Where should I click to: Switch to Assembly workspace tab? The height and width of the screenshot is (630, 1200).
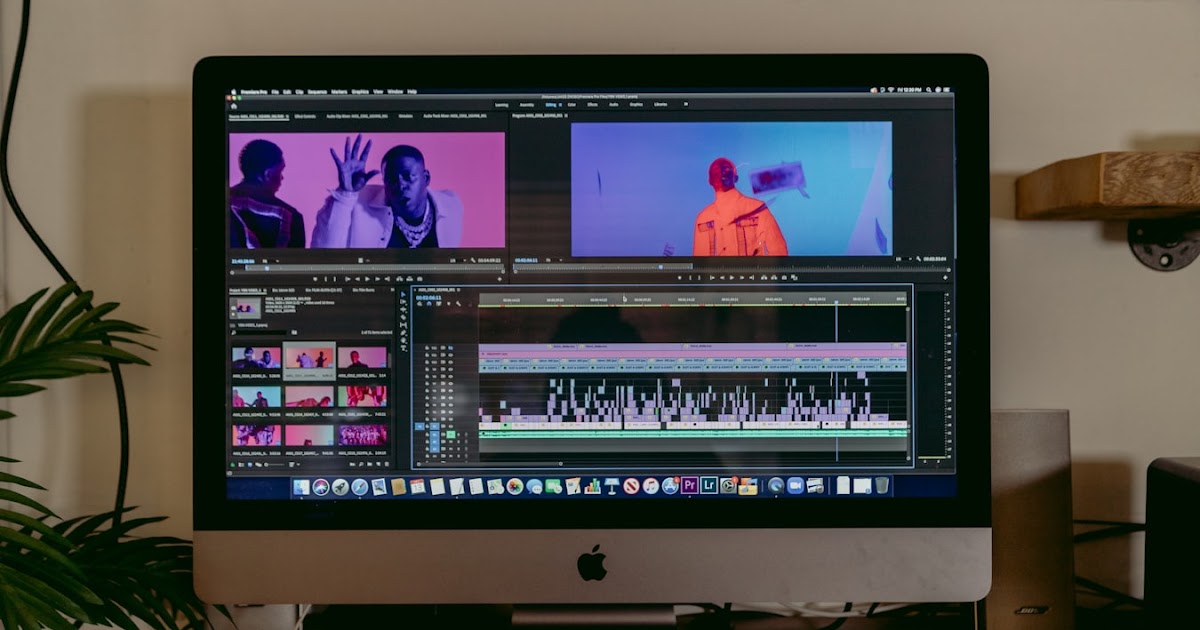coord(527,105)
